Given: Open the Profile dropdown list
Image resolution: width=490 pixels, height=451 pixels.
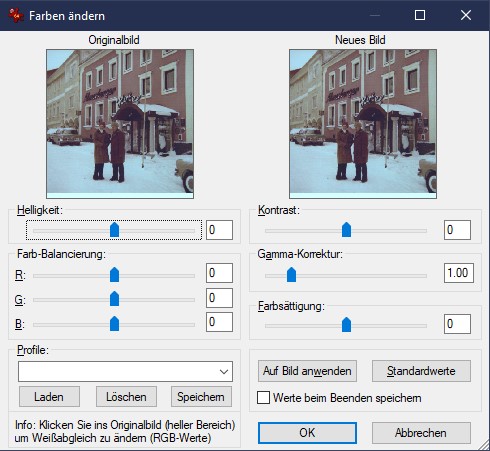Looking at the screenshot, I should pos(125,371).
